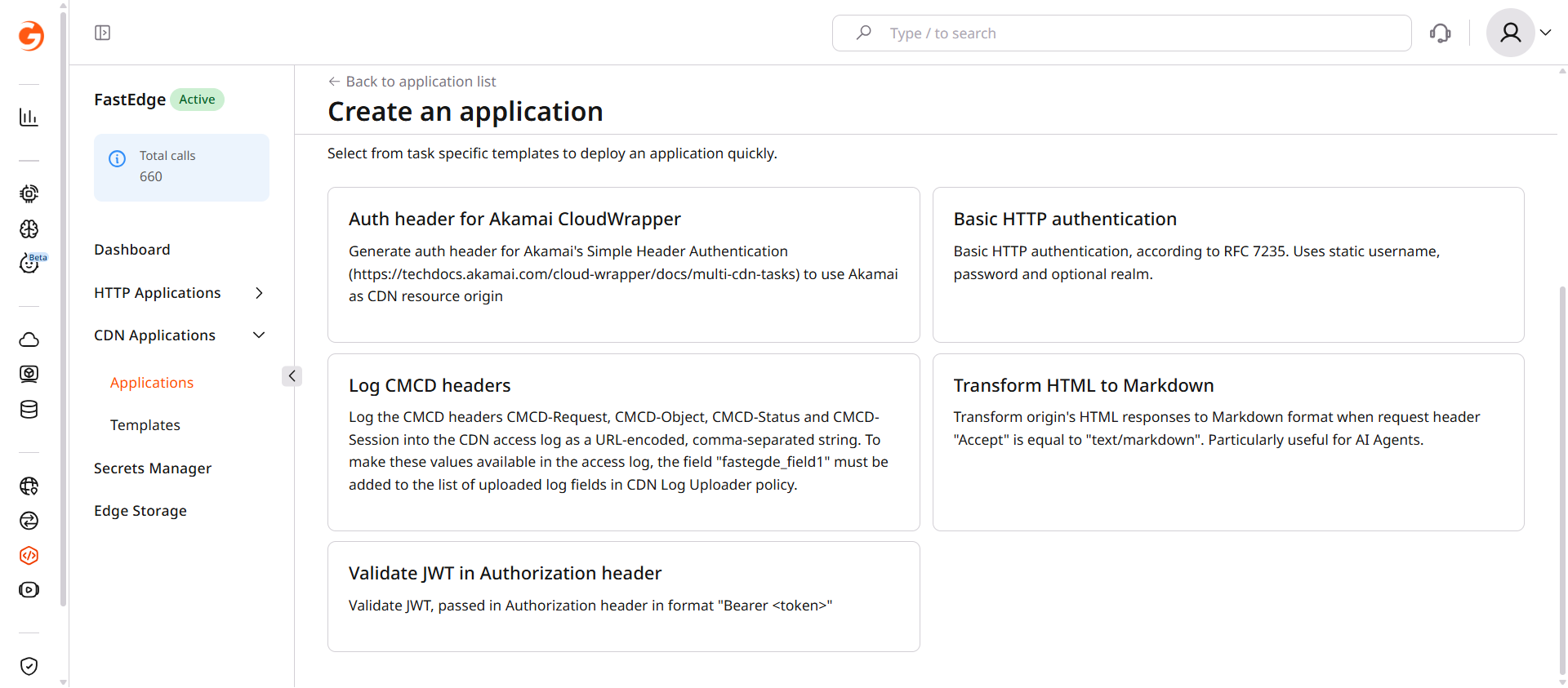The height and width of the screenshot is (688, 1568).
Task: Expand the HTTP Applications chevron
Action: (259, 293)
